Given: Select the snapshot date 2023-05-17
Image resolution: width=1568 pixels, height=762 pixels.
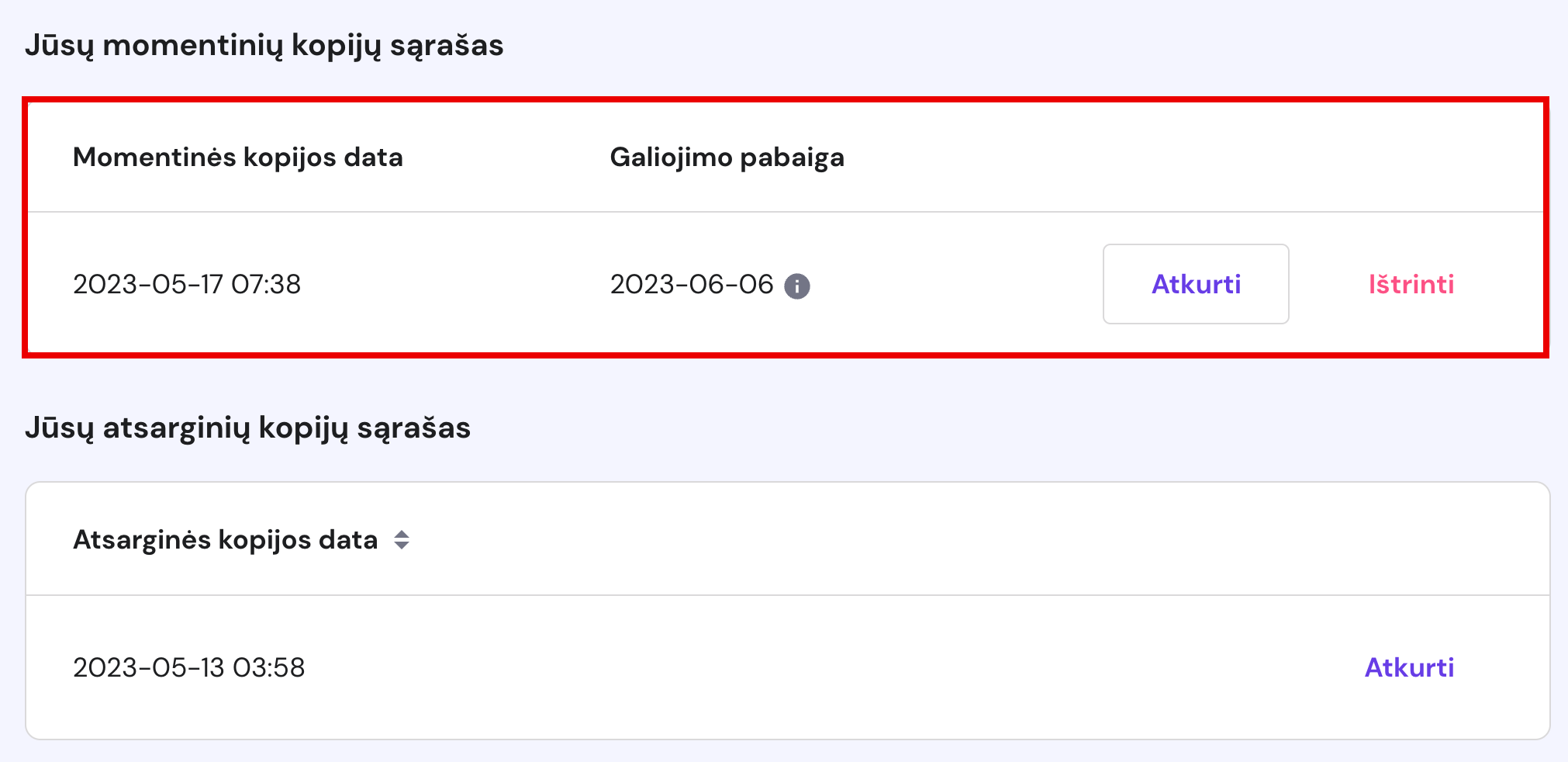Looking at the screenshot, I should tap(148, 284).
